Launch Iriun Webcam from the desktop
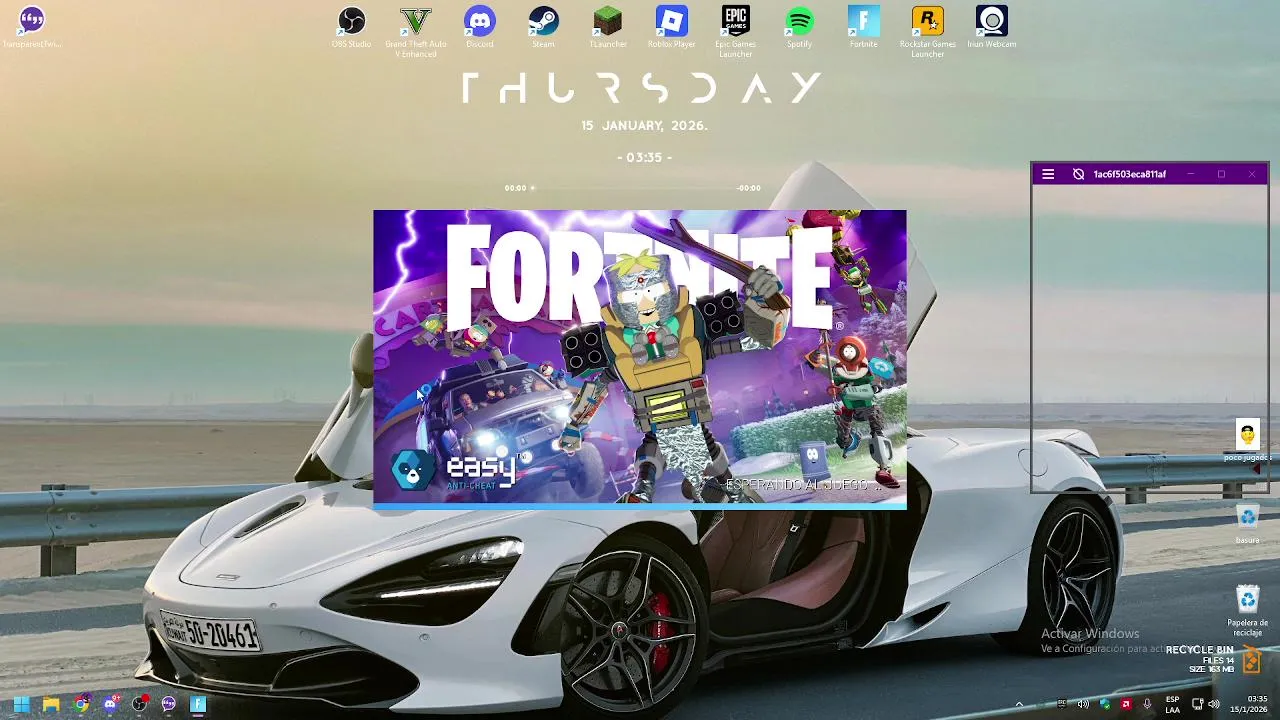Viewport: 1280px width, 720px height. point(991,27)
